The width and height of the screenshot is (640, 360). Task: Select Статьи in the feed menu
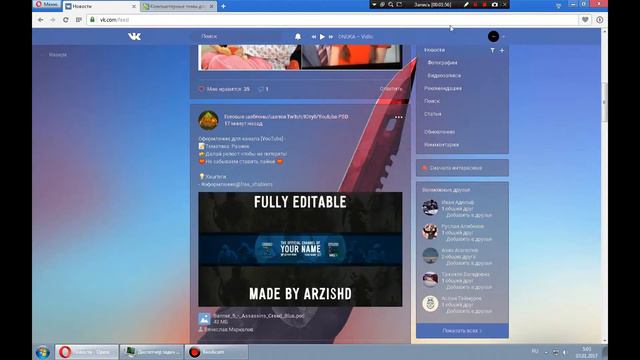tap(432, 114)
